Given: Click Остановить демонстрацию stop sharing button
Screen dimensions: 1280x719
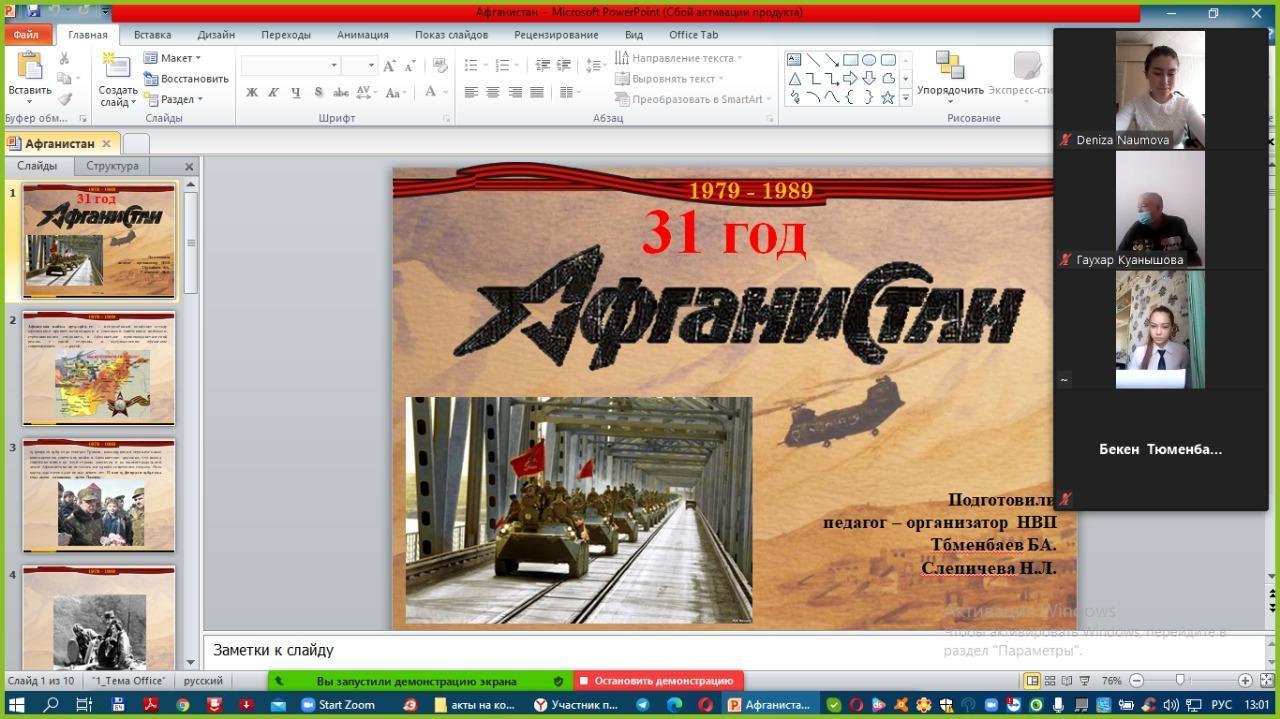Looking at the screenshot, I should pyautogui.click(x=658, y=681).
